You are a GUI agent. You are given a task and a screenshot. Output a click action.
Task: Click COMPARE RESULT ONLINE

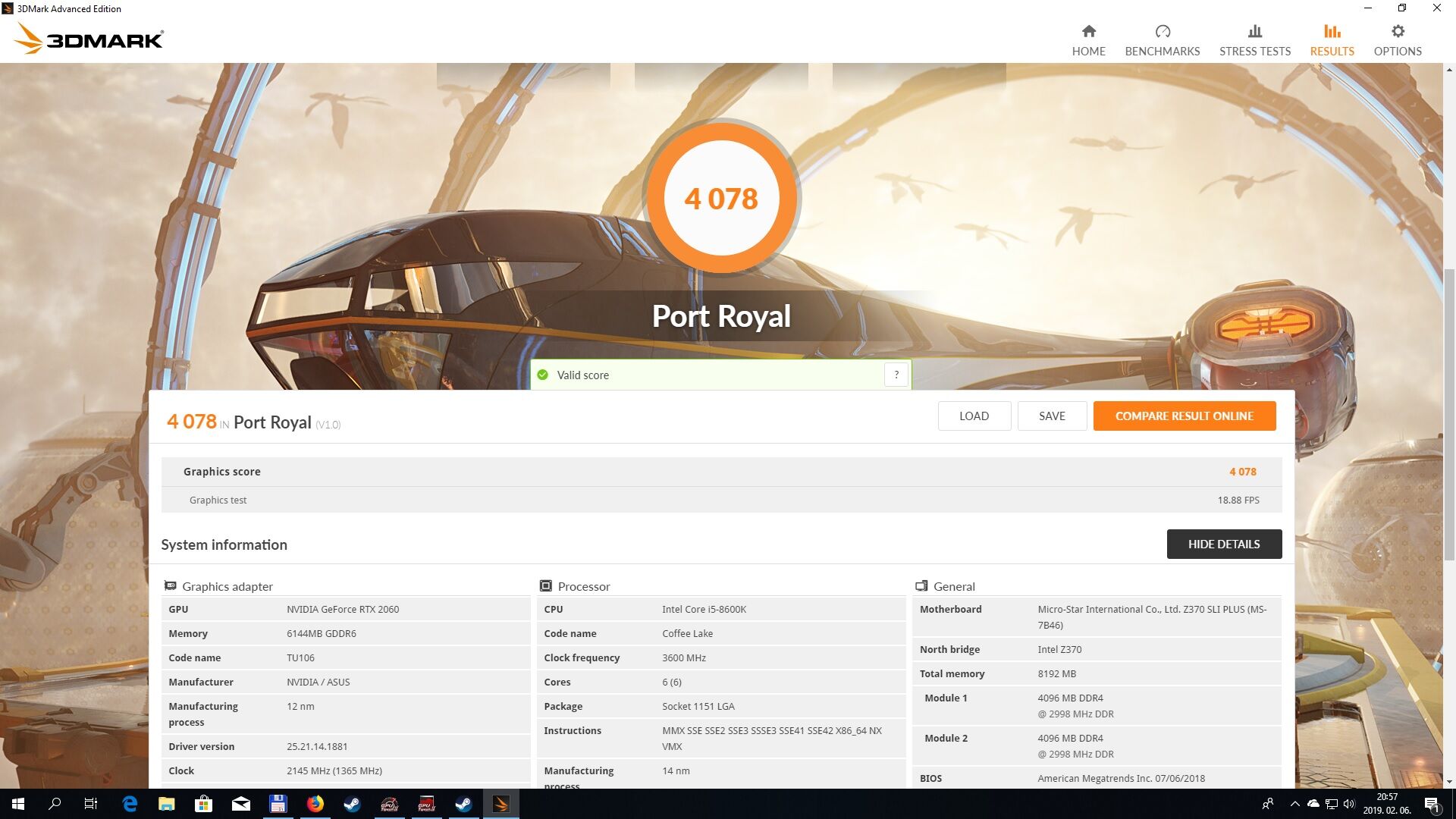tap(1185, 416)
